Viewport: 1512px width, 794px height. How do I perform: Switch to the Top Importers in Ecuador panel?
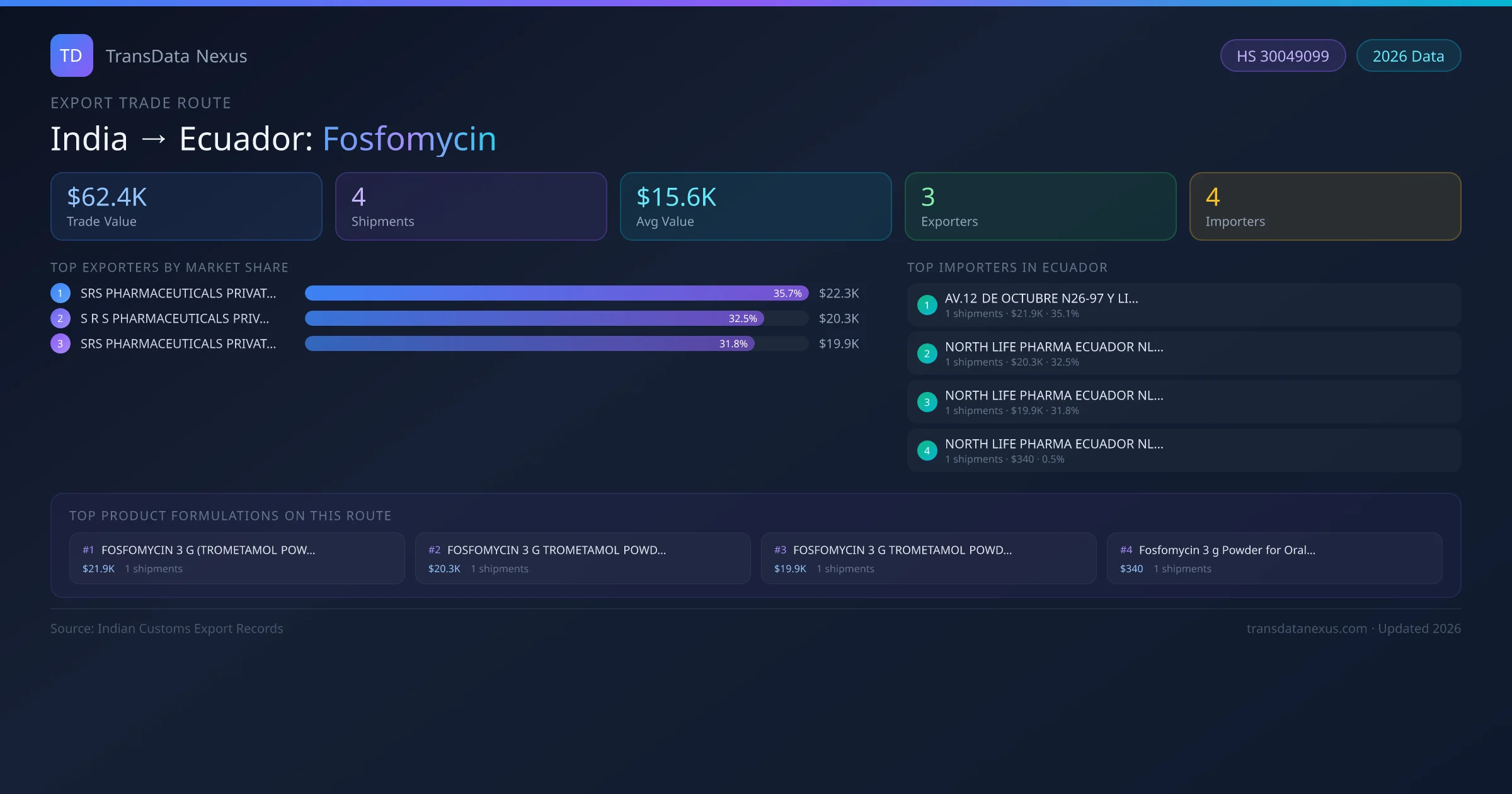coord(1007,267)
